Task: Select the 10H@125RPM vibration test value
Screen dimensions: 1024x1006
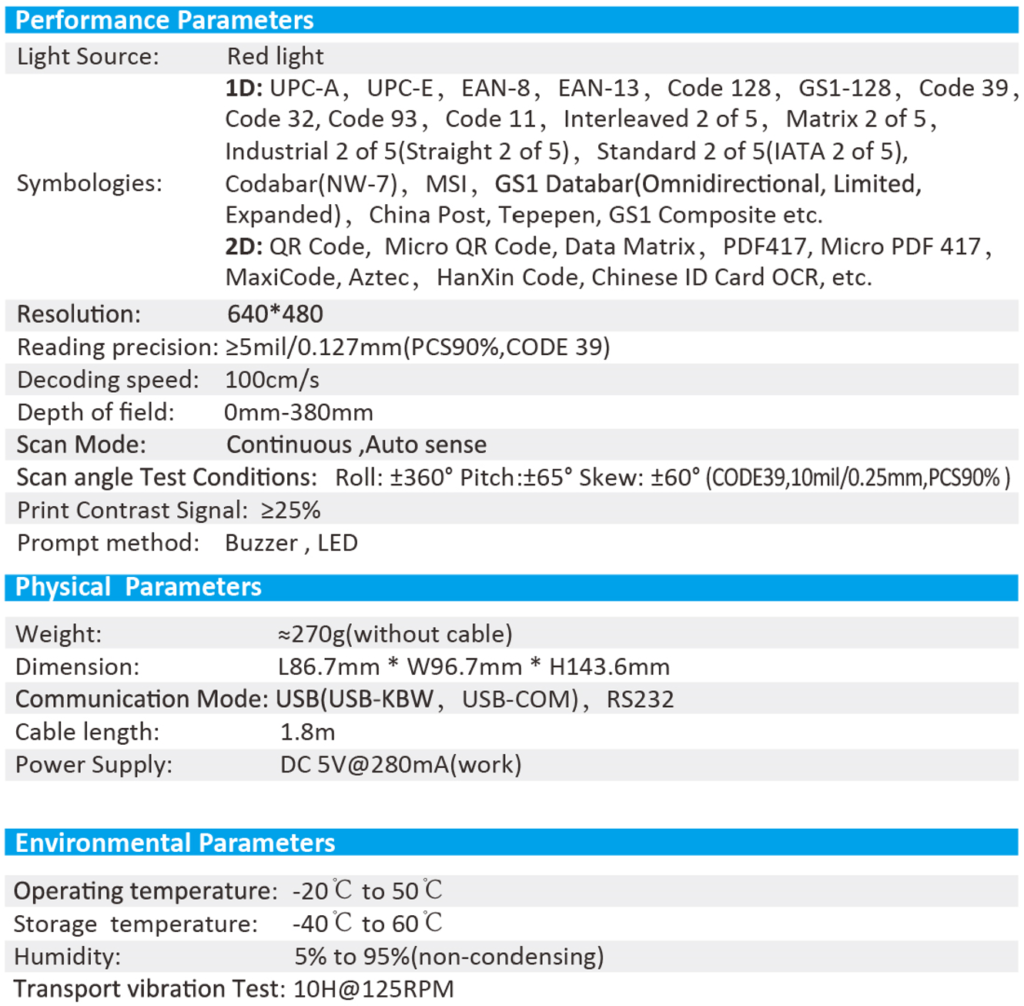Action: click(375, 990)
